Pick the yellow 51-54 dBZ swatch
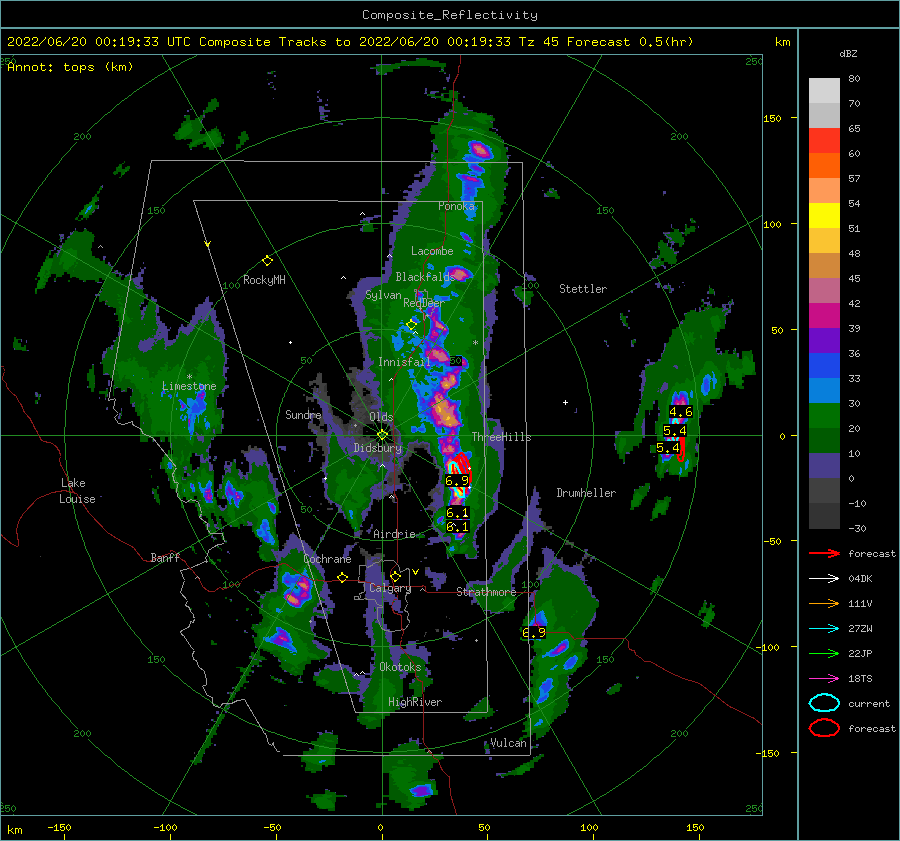Viewport: 900px width, 841px height. coord(824,216)
